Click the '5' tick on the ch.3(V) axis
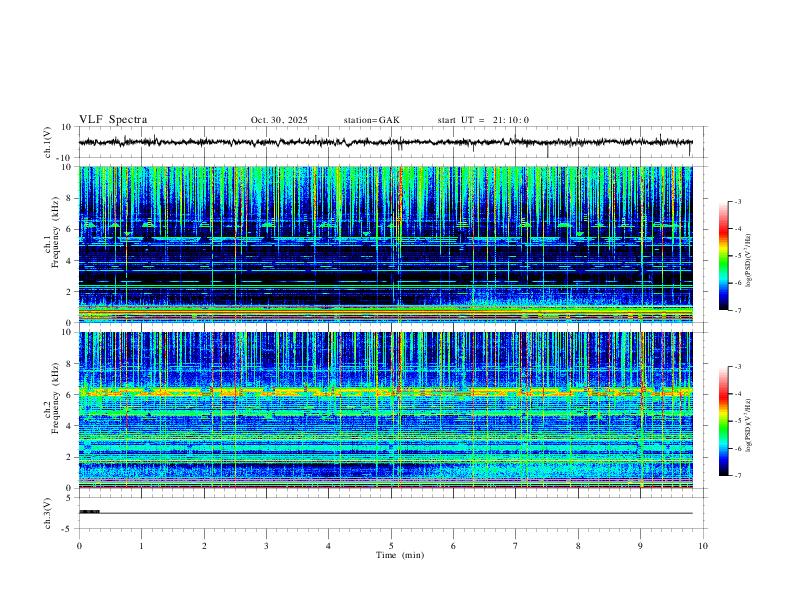 pyautogui.click(x=69, y=498)
